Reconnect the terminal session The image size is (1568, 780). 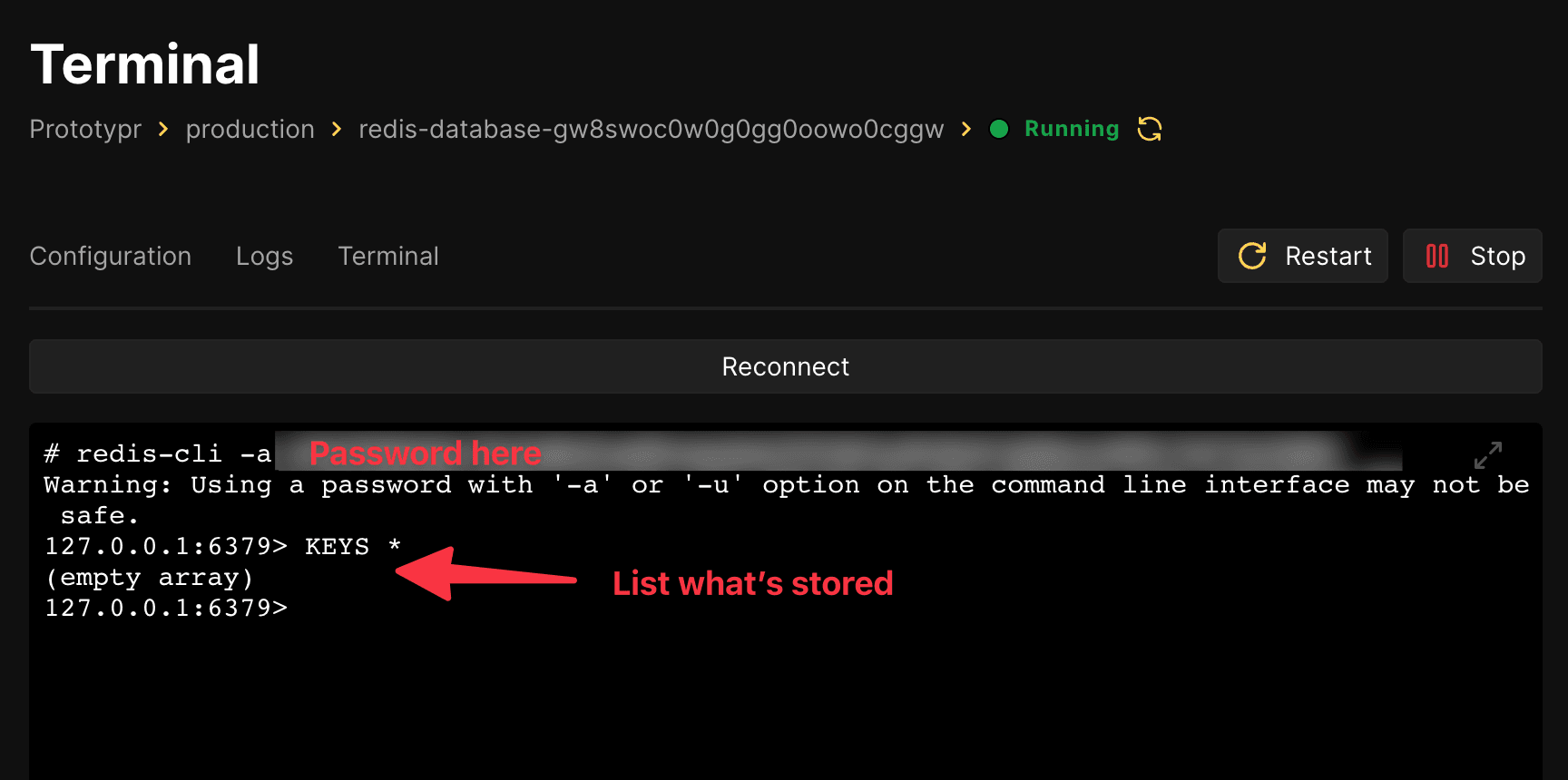786,366
